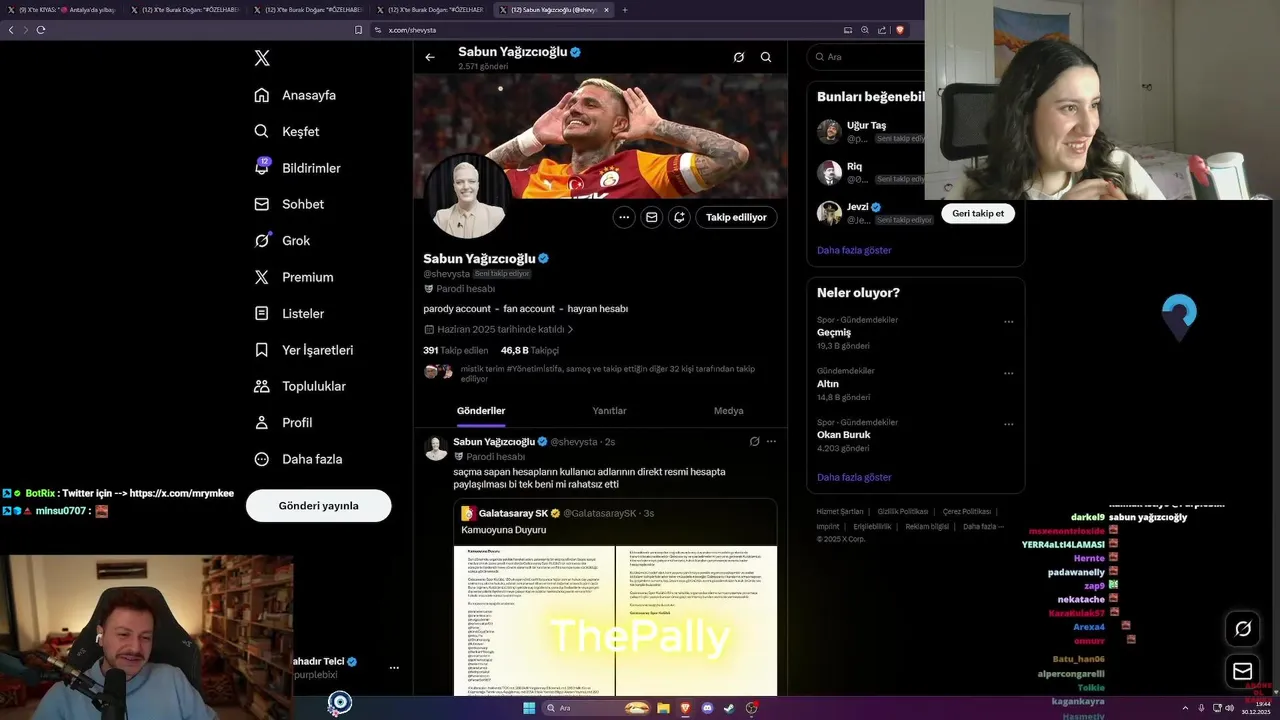Click floating Grok button at bottom right

click(x=1243, y=628)
